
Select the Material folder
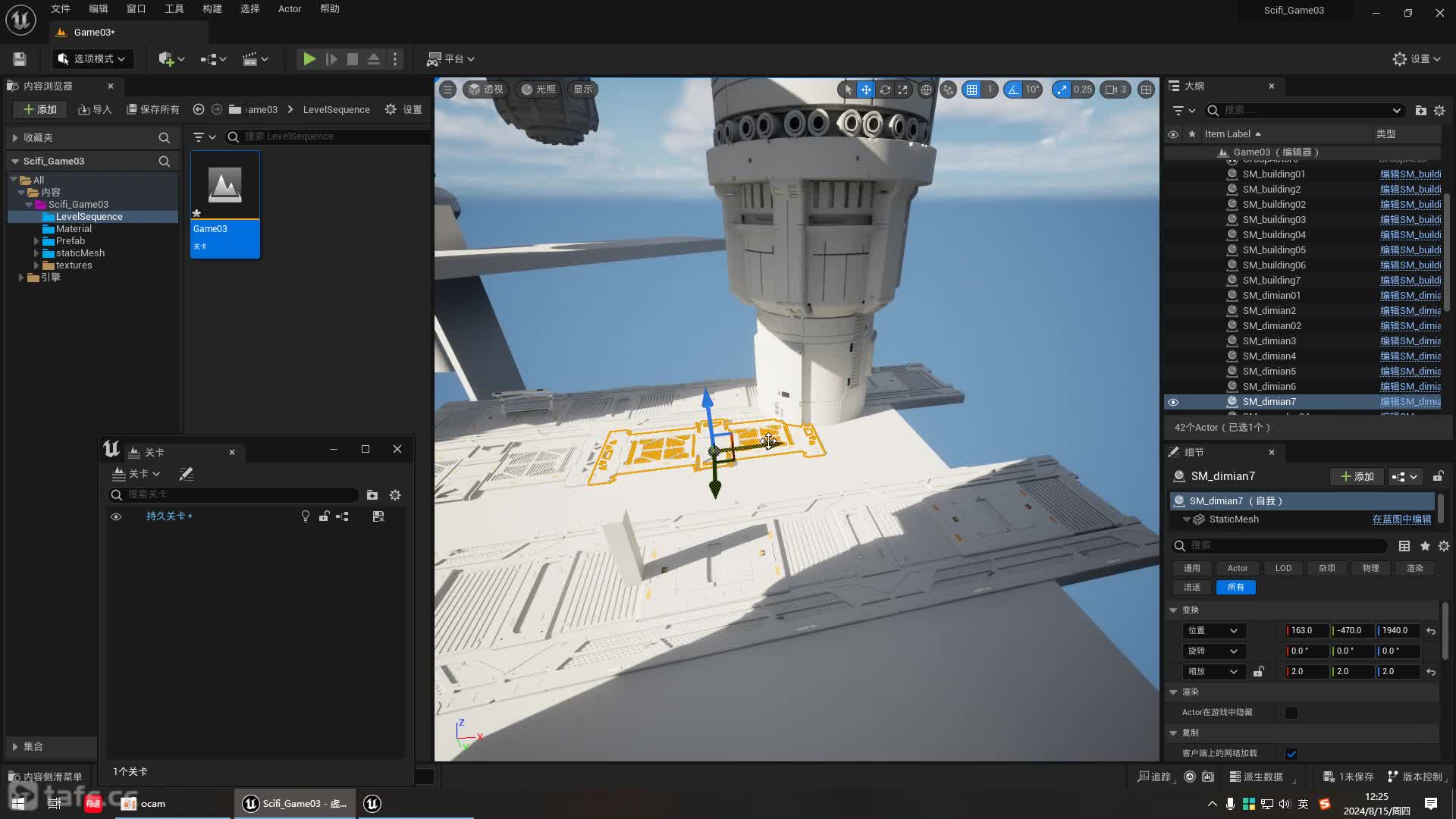74,229
